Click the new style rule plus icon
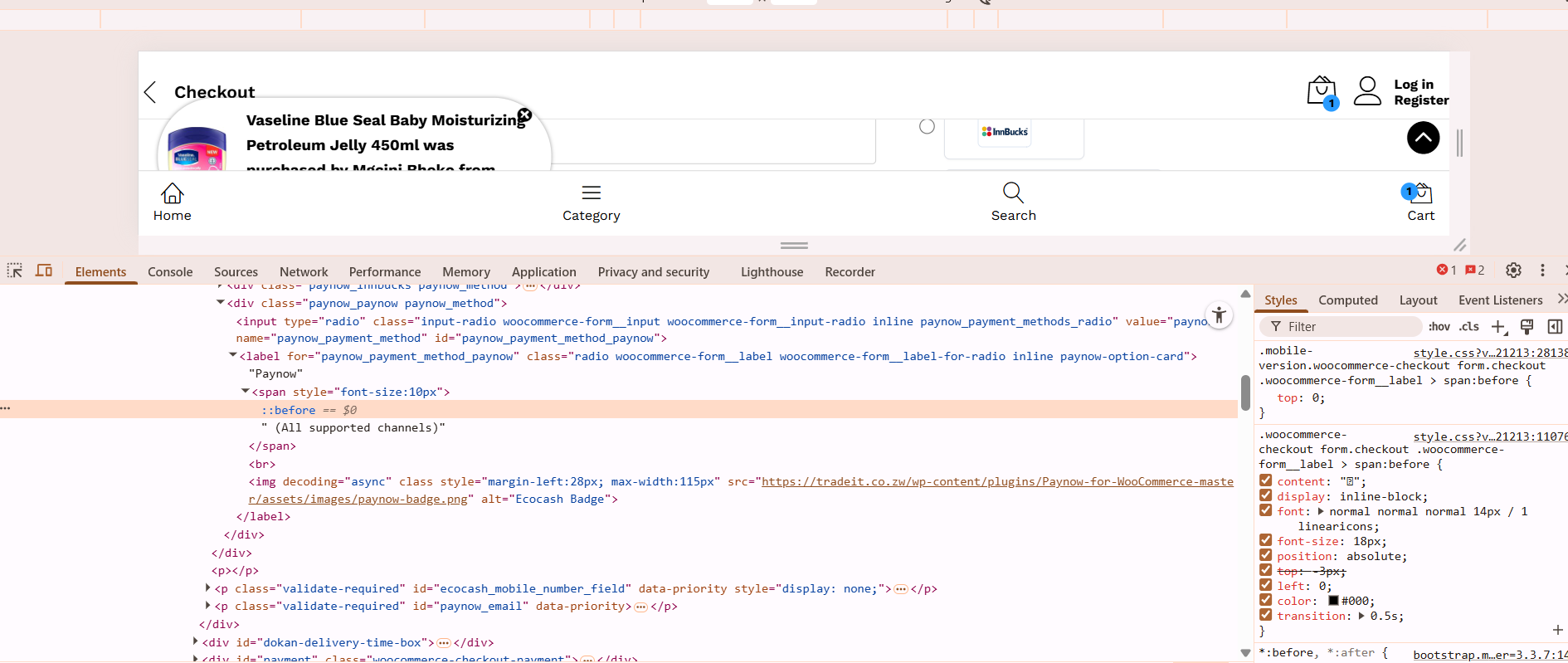This screenshot has width=1568, height=663. (1498, 327)
